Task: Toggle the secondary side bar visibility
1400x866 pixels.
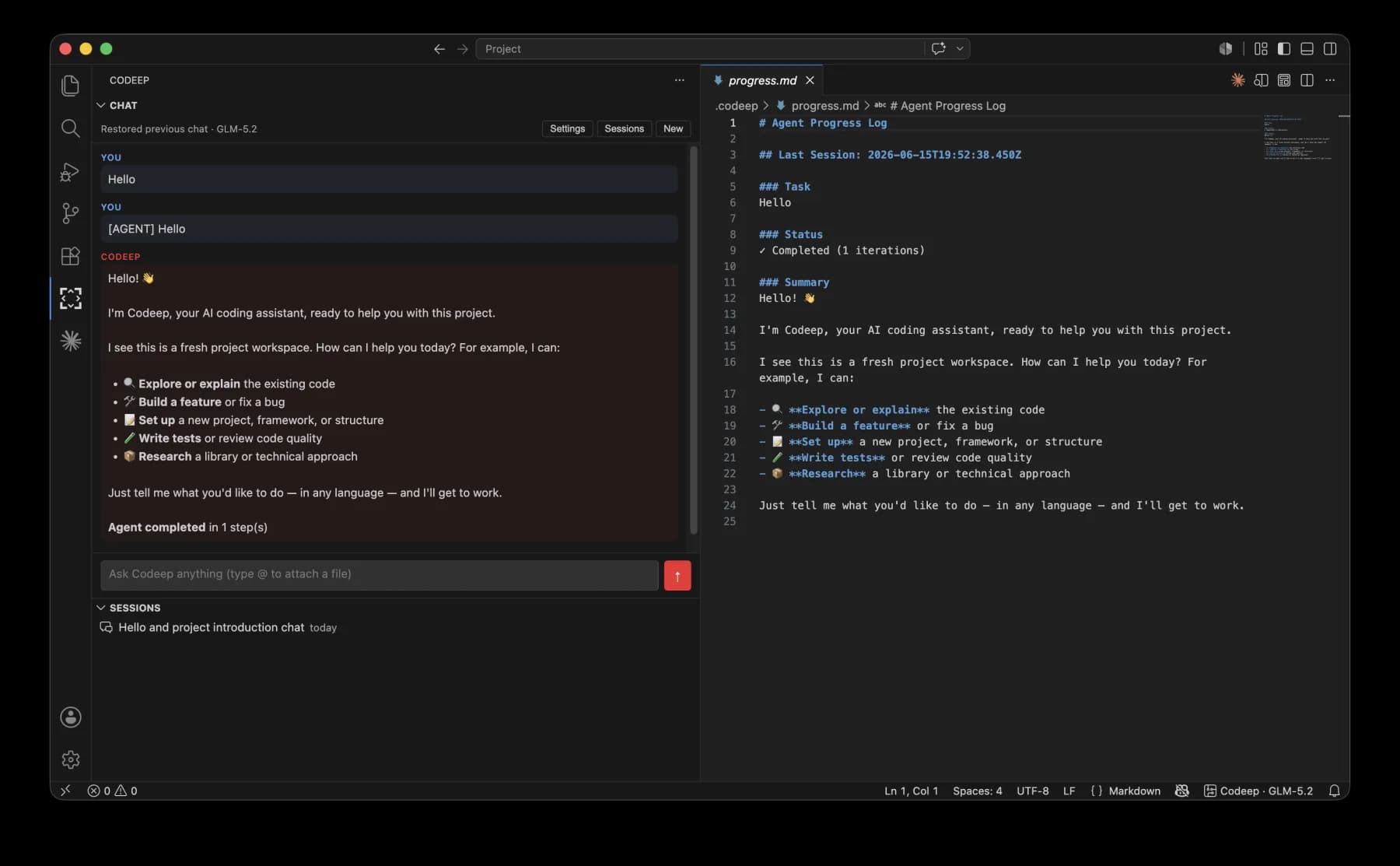Action: pyautogui.click(x=1330, y=49)
